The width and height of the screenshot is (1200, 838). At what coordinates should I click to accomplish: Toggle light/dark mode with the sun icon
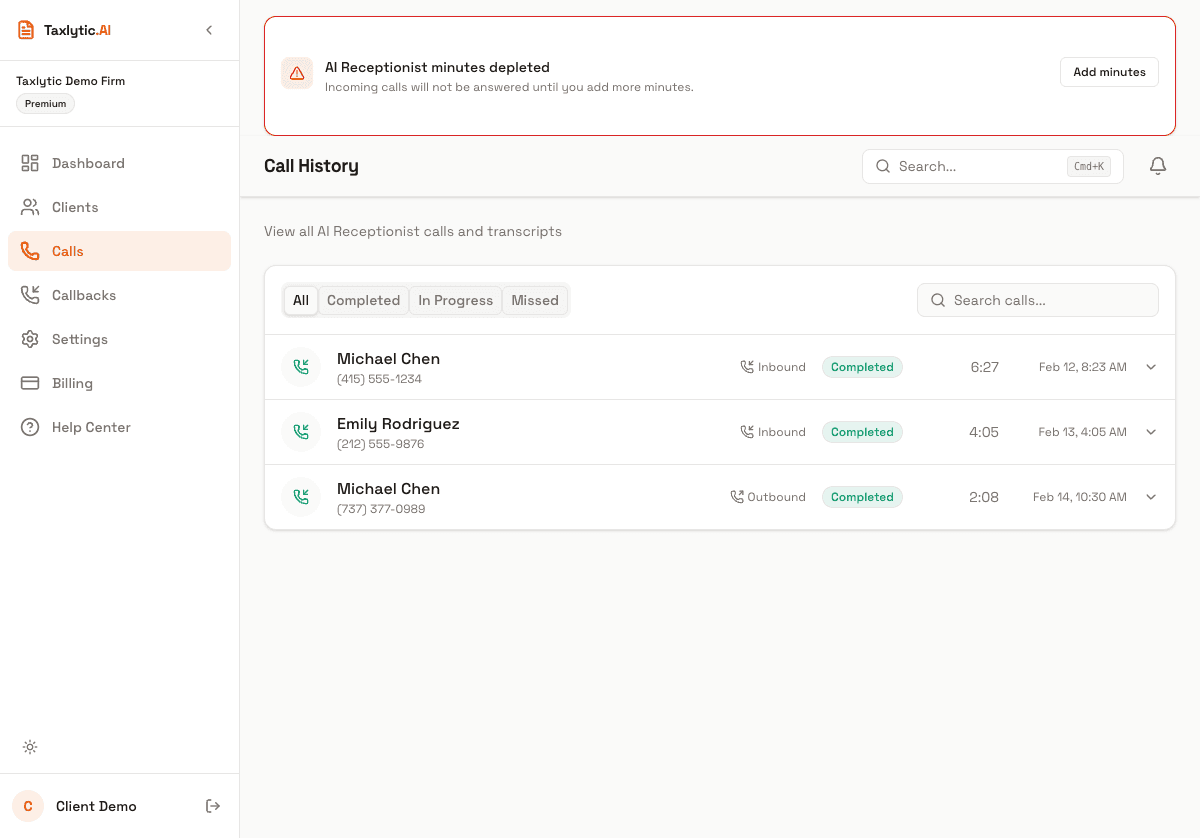pos(30,747)
